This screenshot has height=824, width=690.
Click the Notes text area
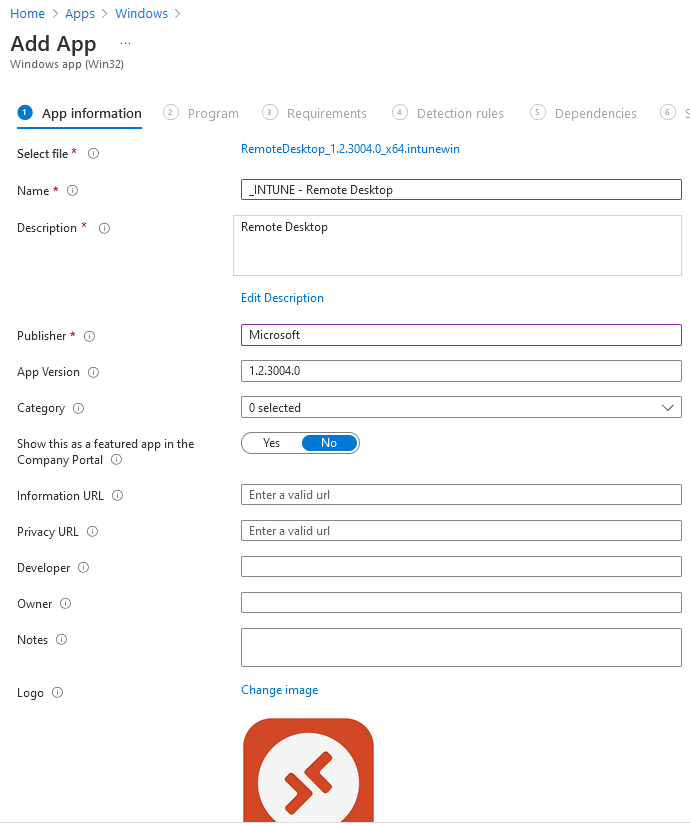pos(461,647)
